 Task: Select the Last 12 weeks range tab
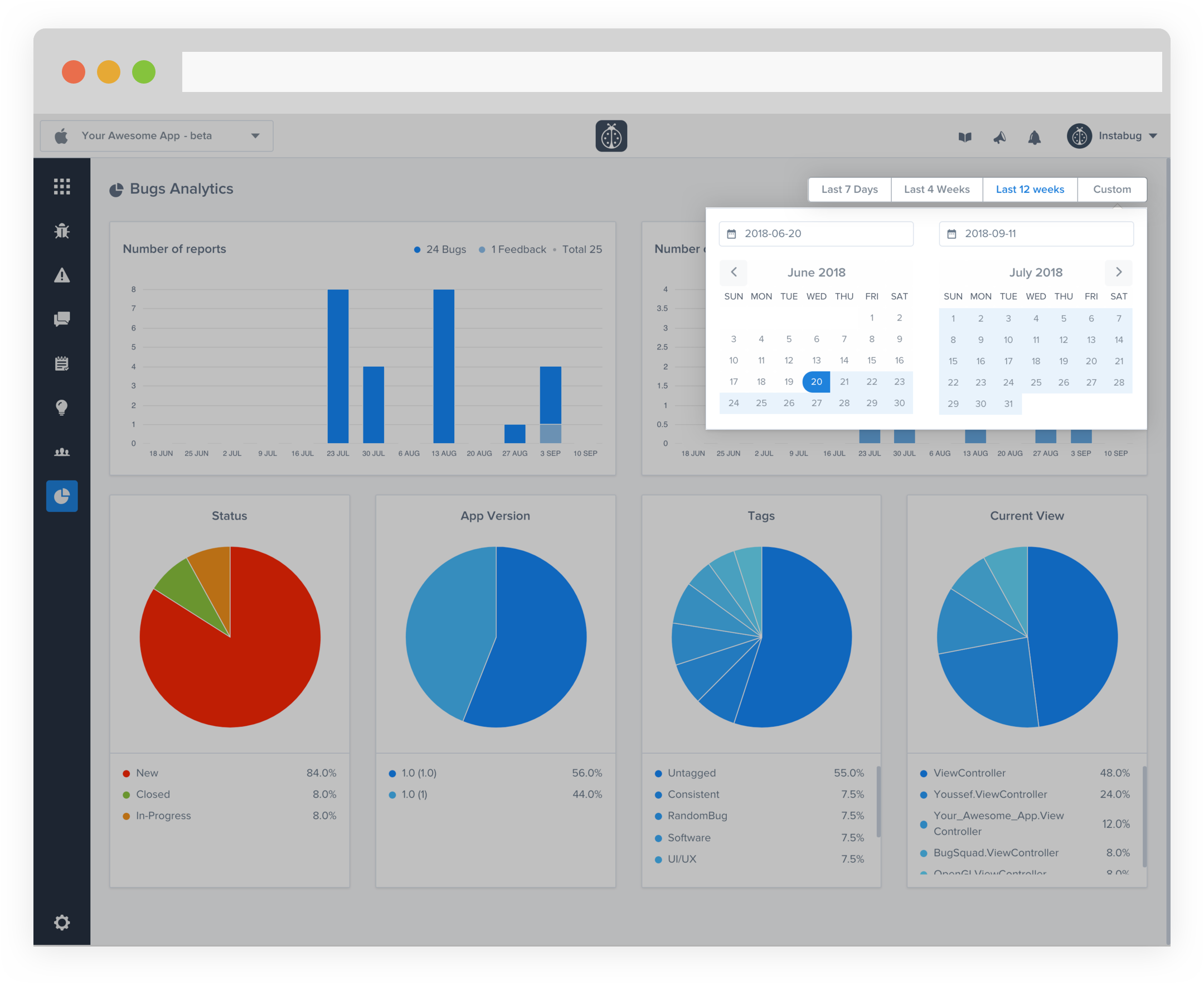coord(1030,190)
